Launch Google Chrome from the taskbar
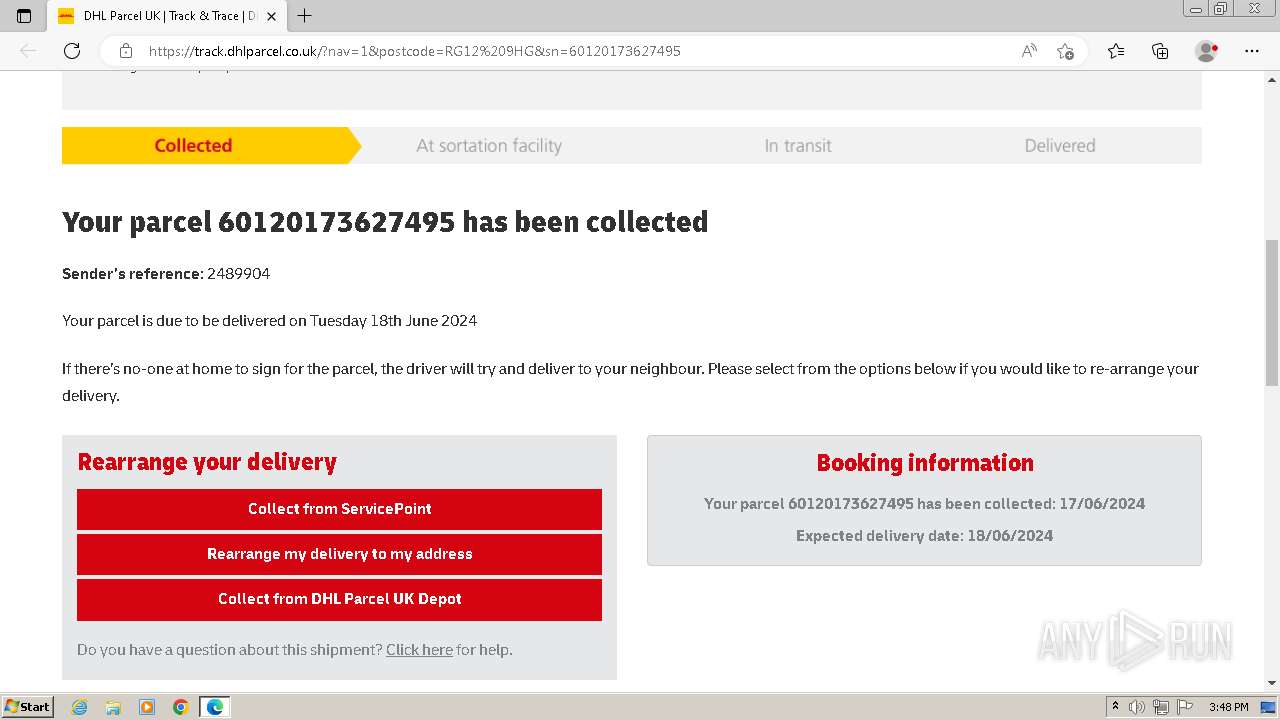 coord(180,707)
